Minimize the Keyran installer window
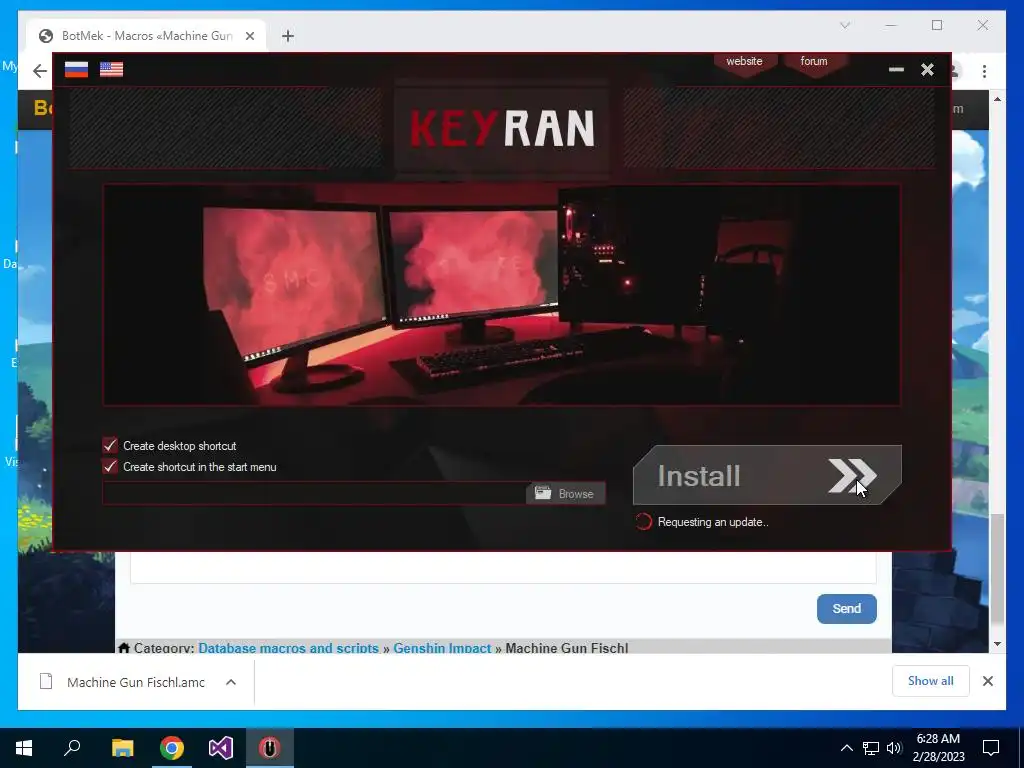 [x=896, y=69]
